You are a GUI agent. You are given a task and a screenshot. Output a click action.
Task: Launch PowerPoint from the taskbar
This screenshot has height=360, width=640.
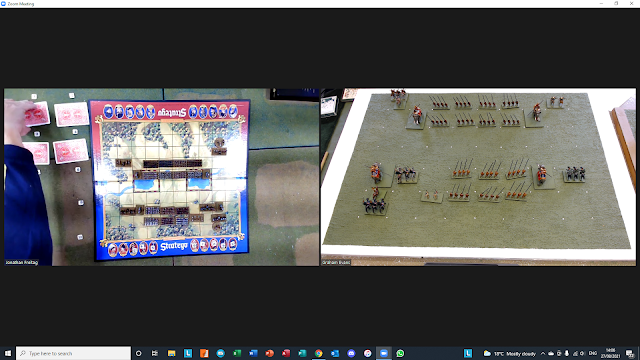269,353
